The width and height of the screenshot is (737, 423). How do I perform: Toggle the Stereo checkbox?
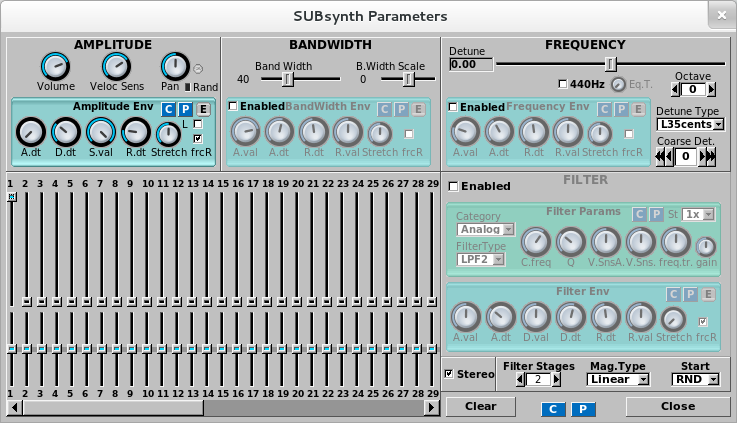[x=449, y=374]
